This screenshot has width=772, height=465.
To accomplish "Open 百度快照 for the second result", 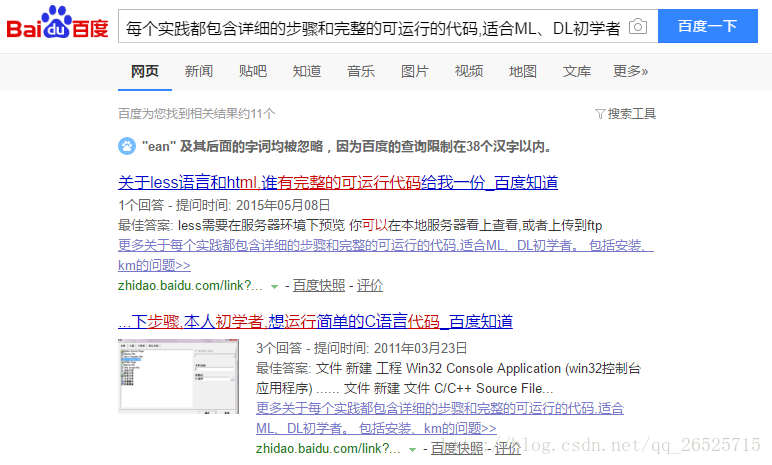I will [x=457, y=449].
